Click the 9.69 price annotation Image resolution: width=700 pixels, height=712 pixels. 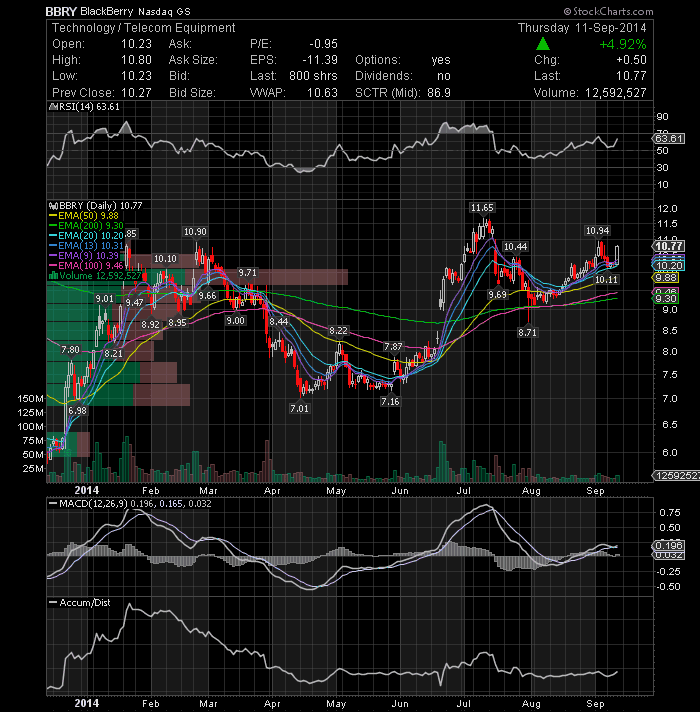[498, 295]
